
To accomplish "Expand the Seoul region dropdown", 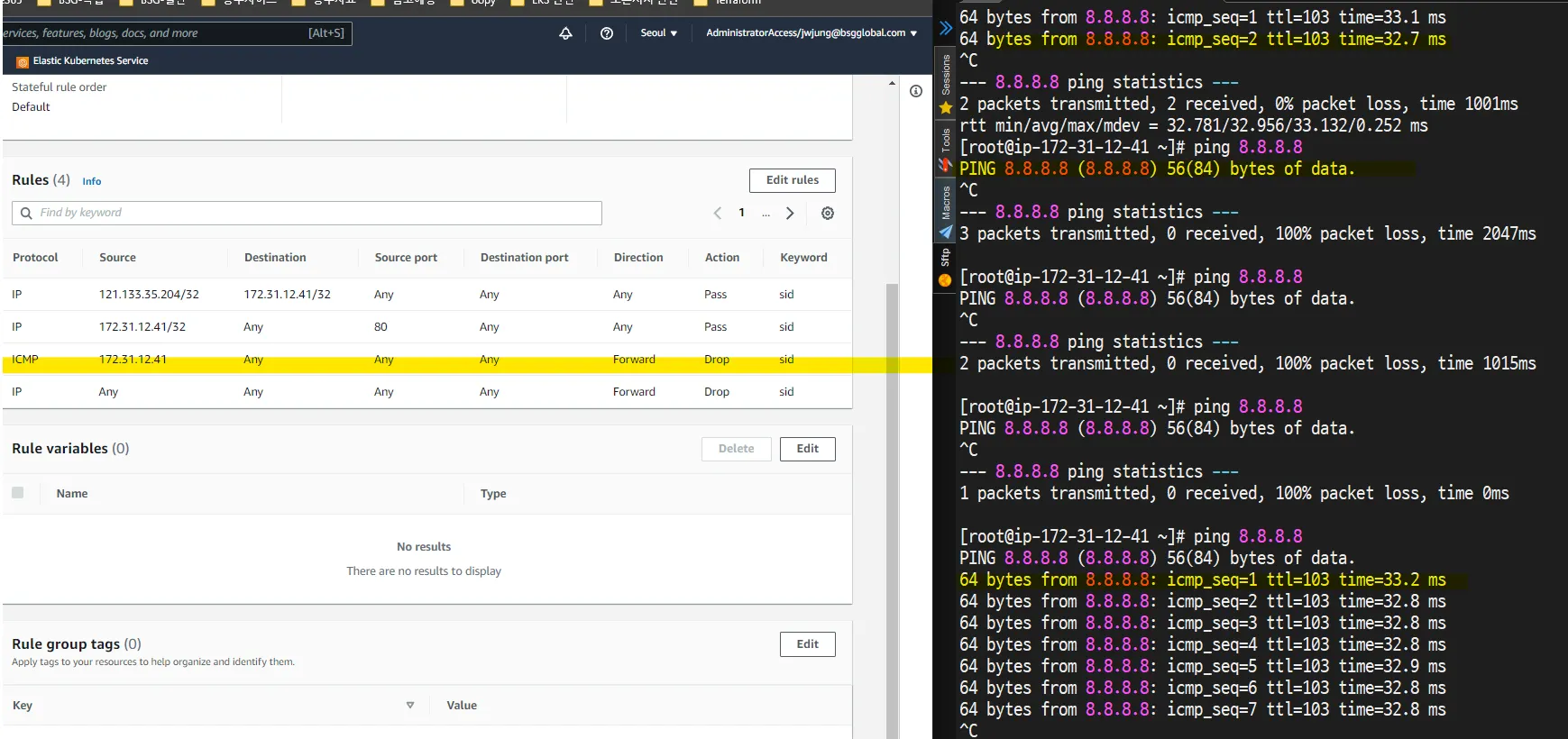I will [x=658, y=33].
